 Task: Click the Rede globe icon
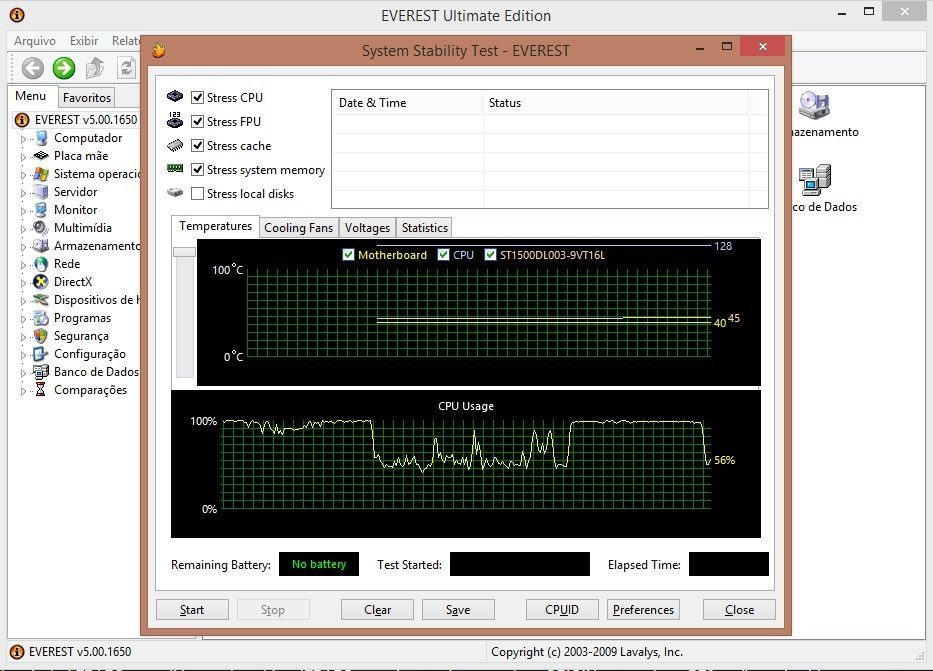pos(41,264)
